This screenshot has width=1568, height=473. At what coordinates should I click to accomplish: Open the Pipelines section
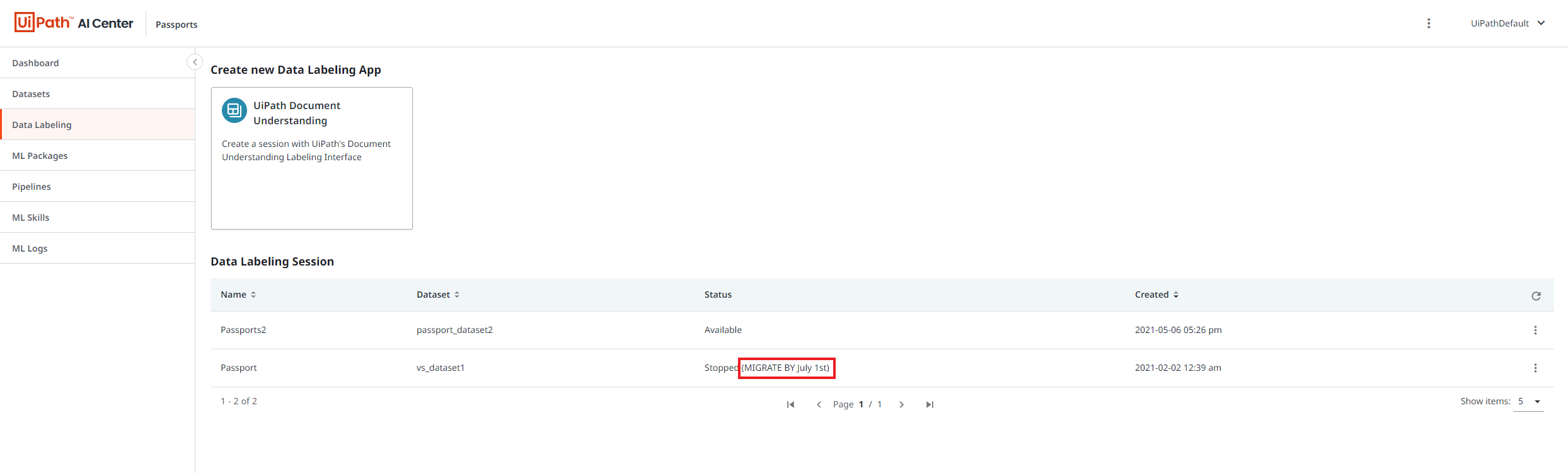tap(98, 187)
